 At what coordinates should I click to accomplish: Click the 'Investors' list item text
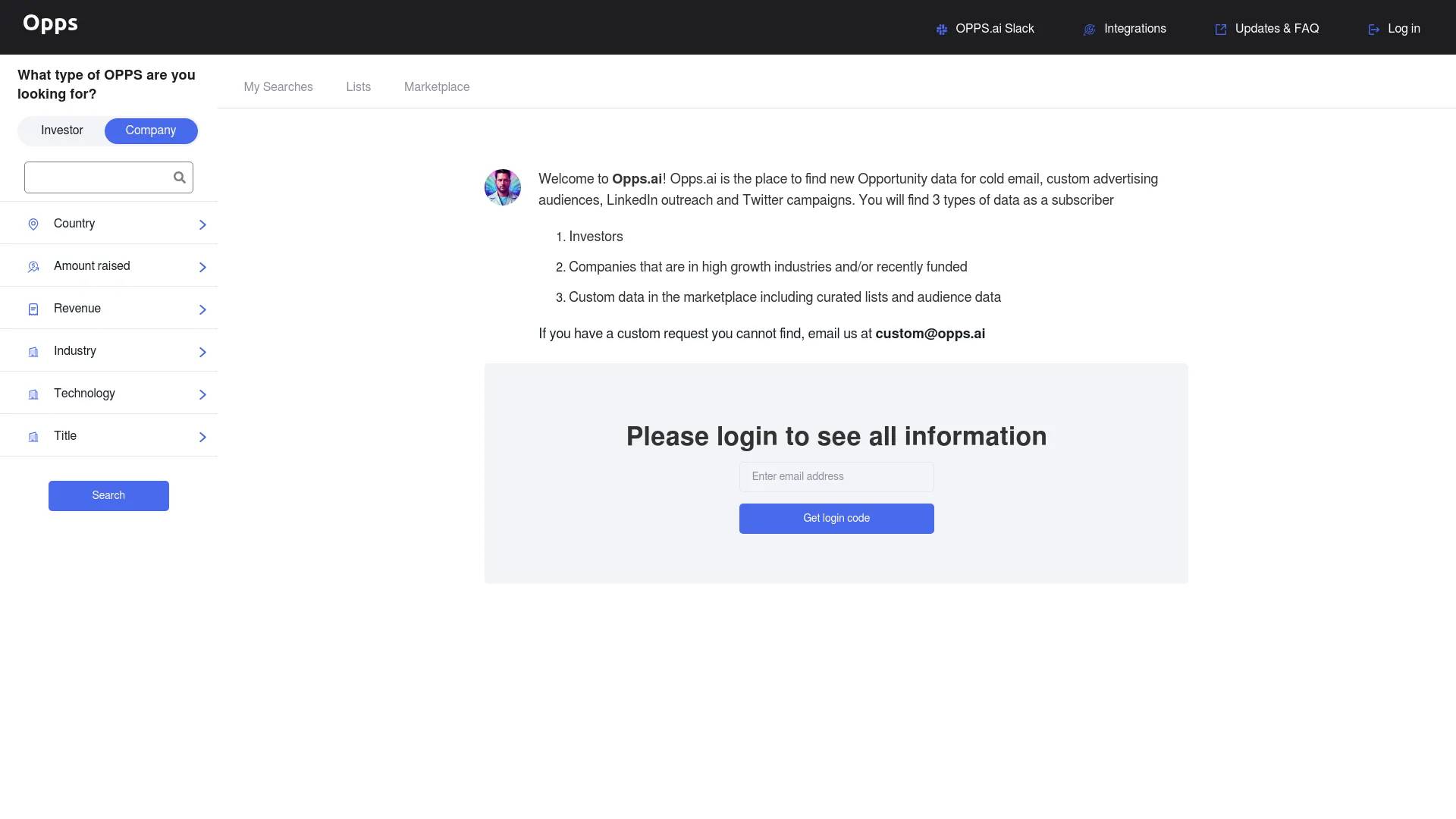click(596, 237)
